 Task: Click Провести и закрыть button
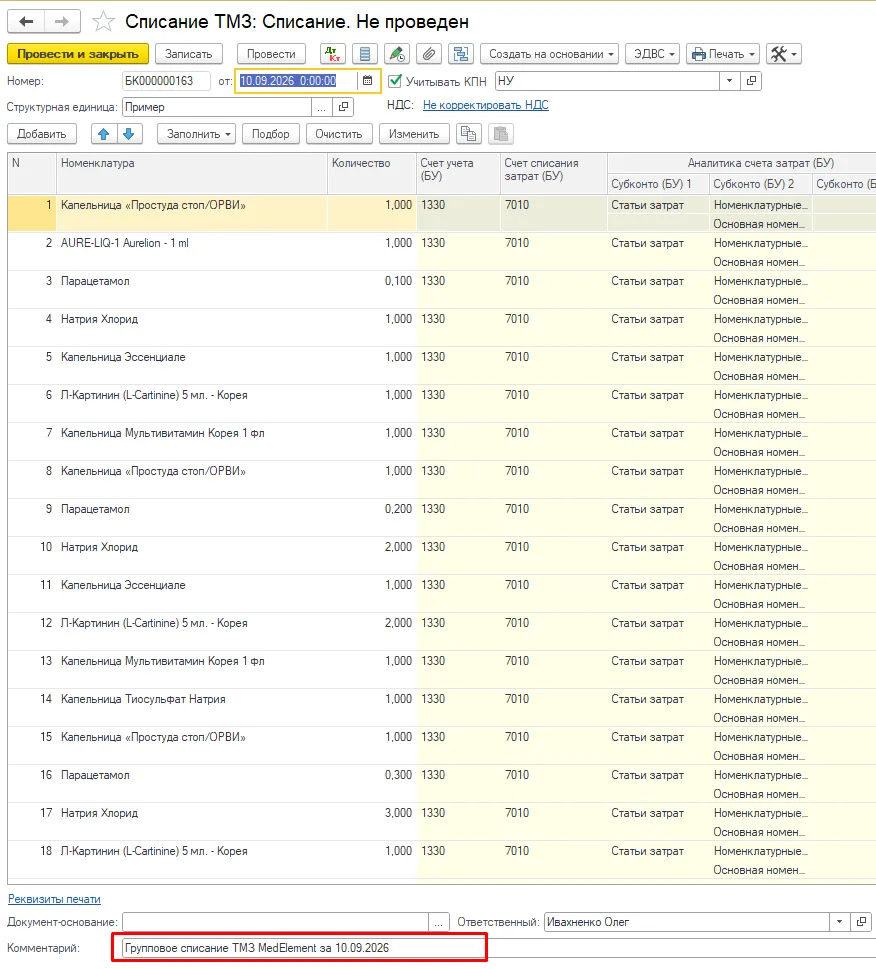78,54
